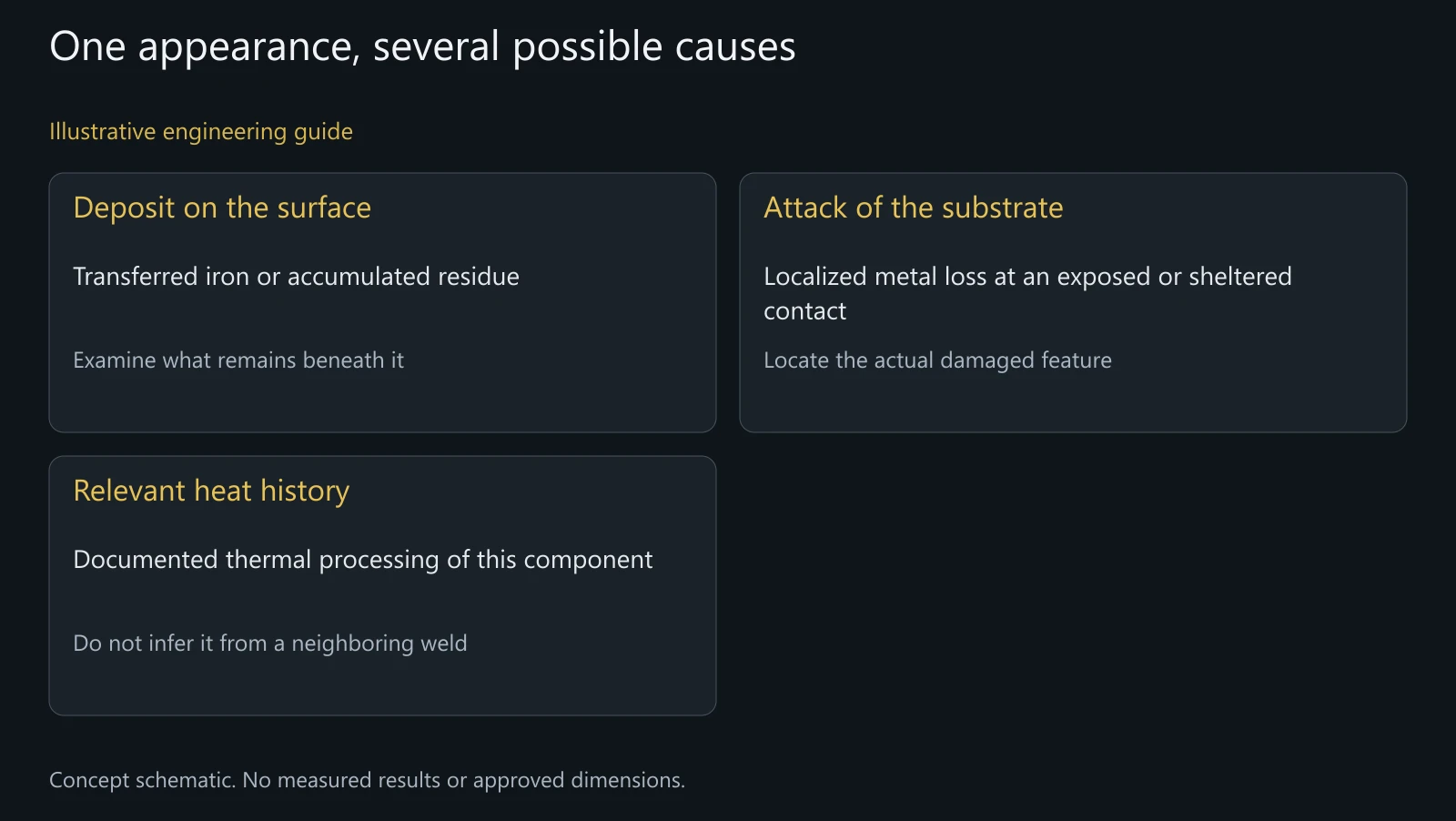Click the word 'weld' in heat history card
The width and height of the screenshot is (1456, 821).
click(x=443, y=644)
